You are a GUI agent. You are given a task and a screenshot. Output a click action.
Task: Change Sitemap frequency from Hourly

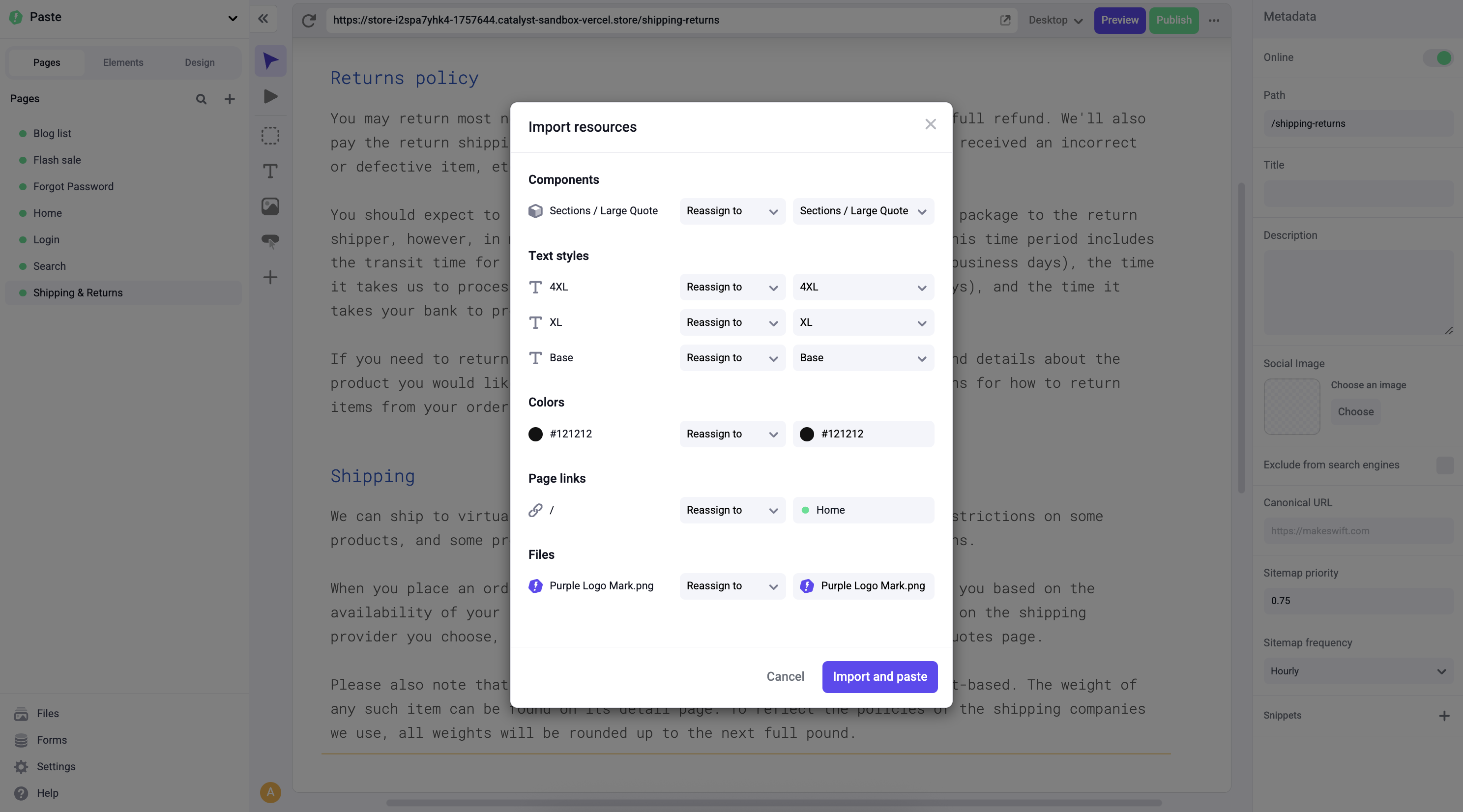tap(1358, 670)
